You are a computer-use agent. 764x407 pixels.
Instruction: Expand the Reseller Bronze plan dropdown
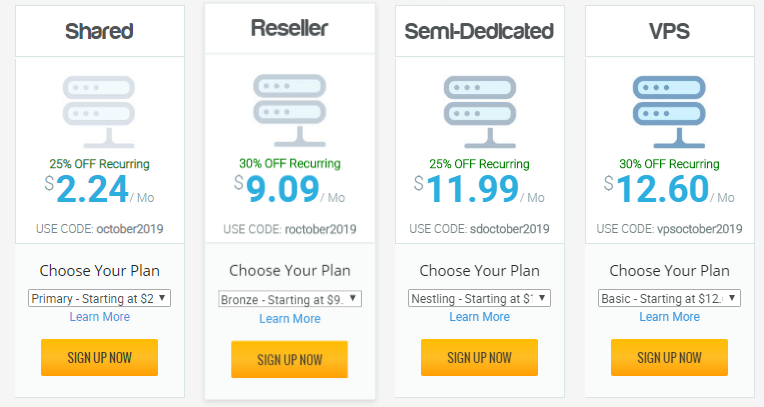[290, 298]
